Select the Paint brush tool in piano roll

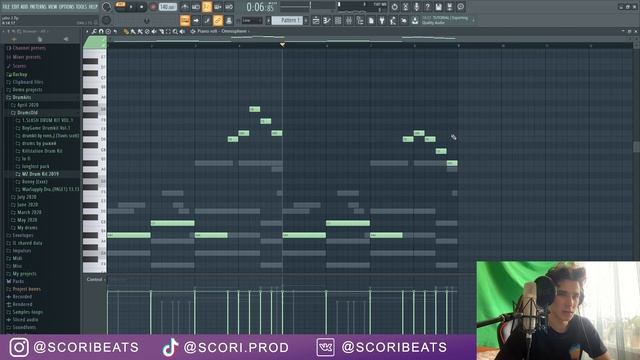[x=133, y=31]
